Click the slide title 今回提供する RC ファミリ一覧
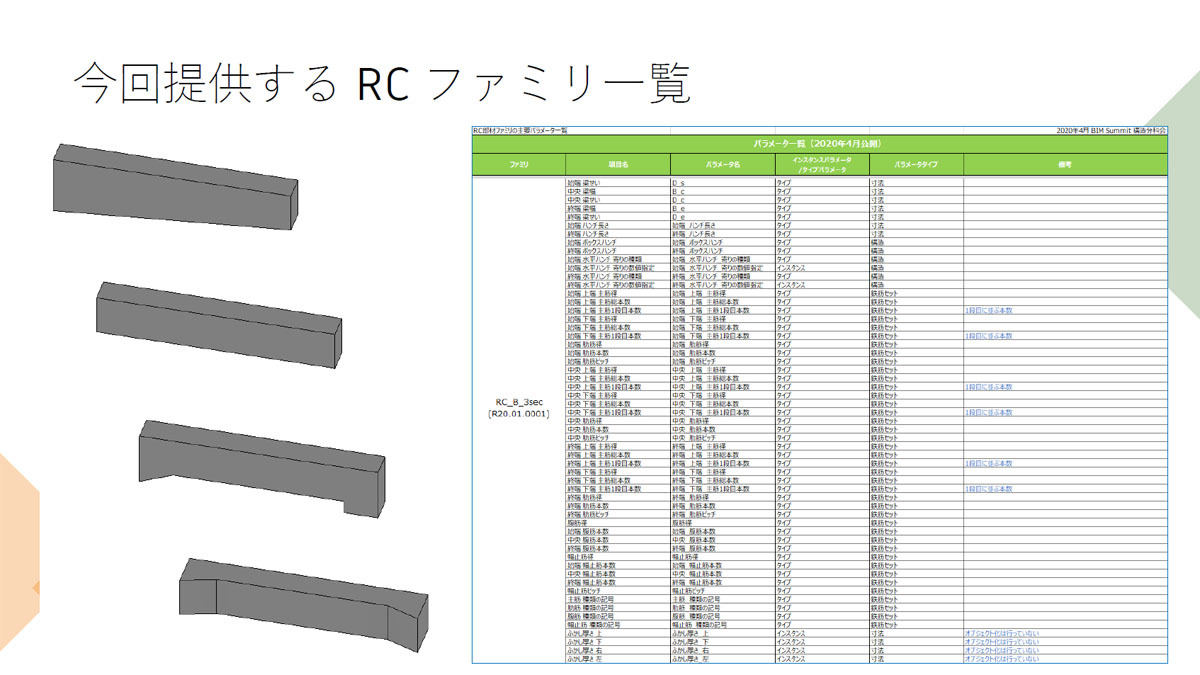1200x675 pixels. [383, 85]
